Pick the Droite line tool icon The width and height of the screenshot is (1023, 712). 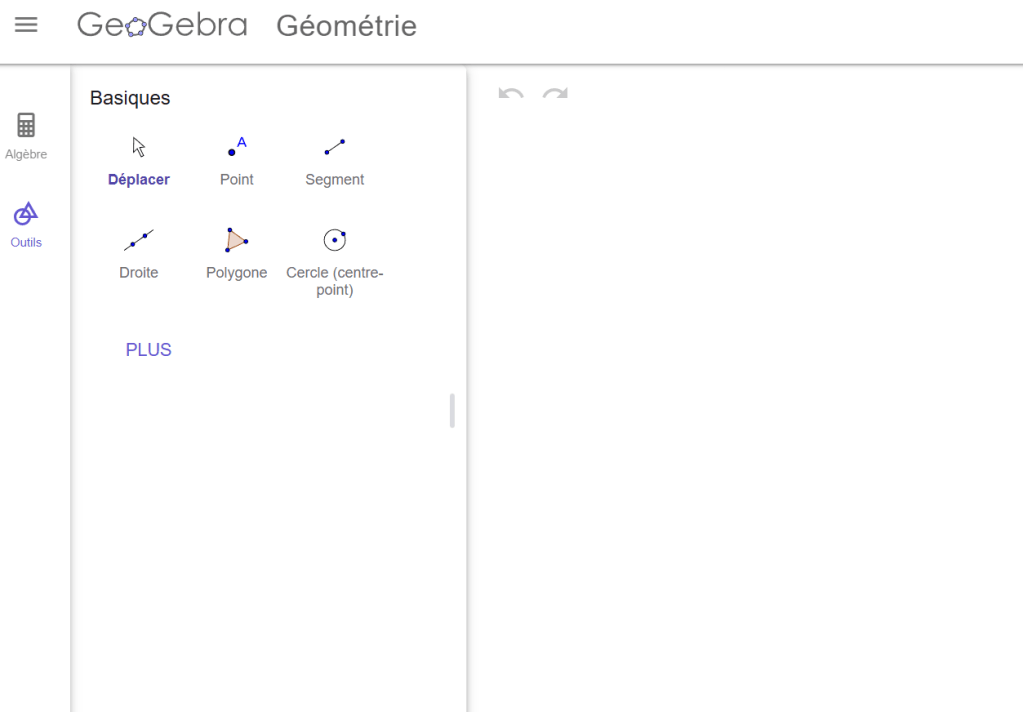pyautogui.click(x=139, y=240)
